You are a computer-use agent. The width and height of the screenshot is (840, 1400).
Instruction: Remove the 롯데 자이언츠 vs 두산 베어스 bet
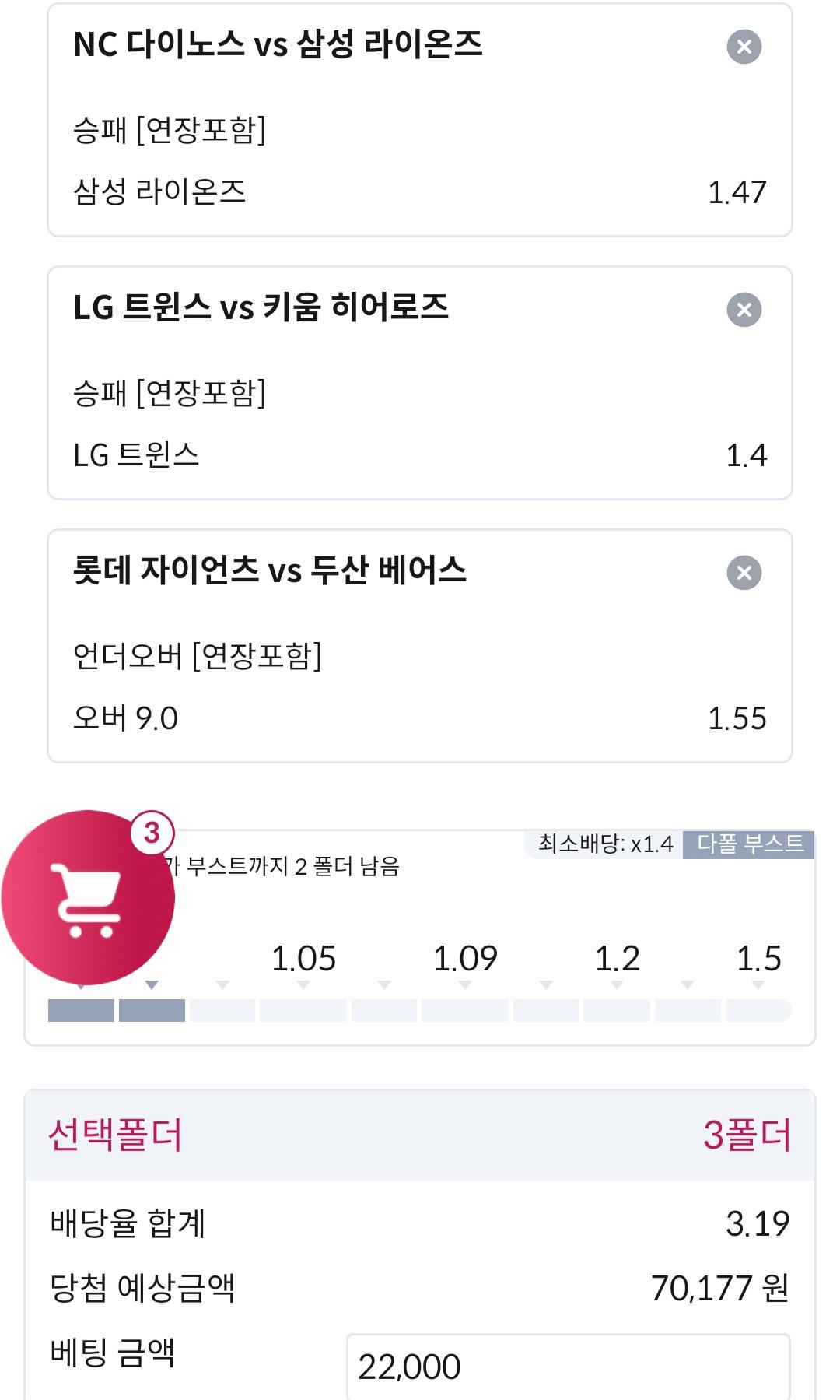tap(744, 573)
